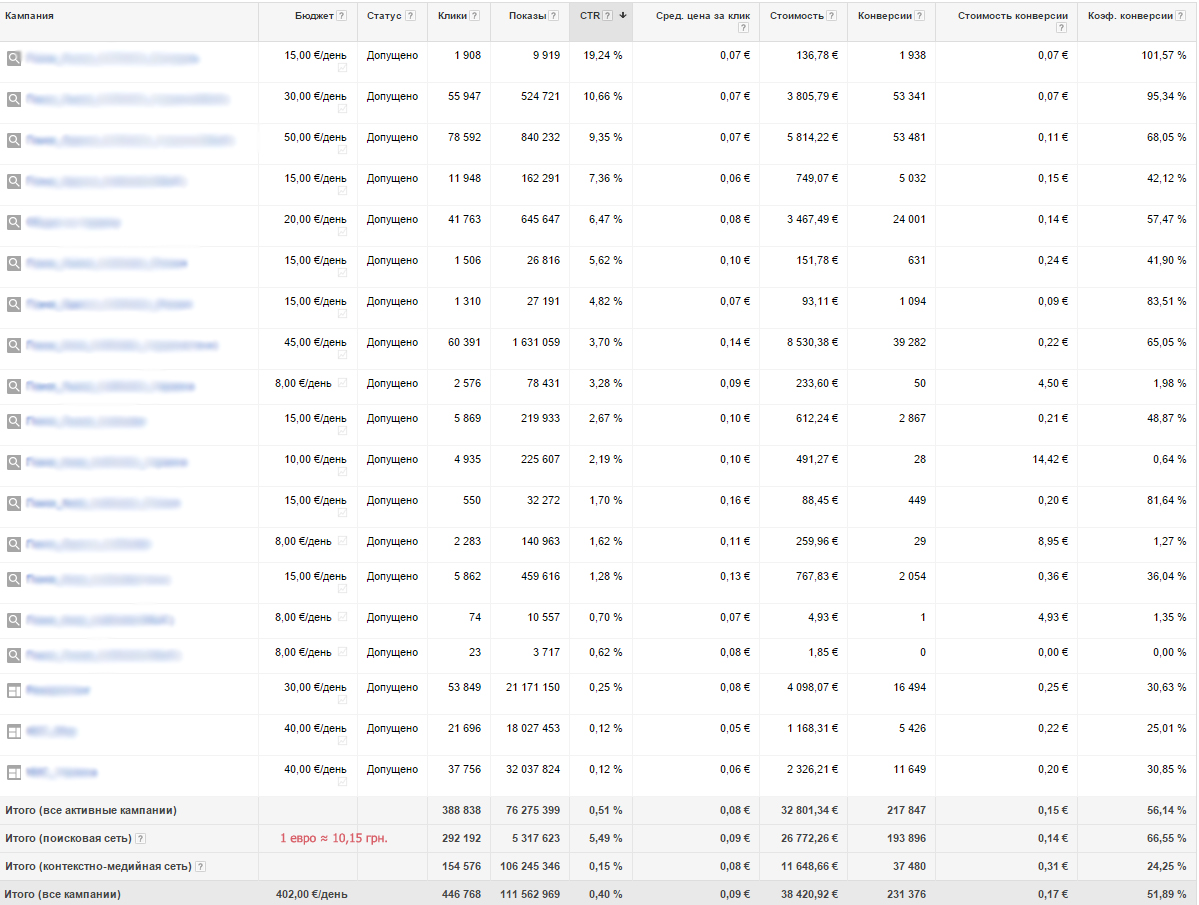Screen dimensions: 1199x905
Task: Open blurred campaign link in 23 clicks row
Action: (x=102, y=655)
